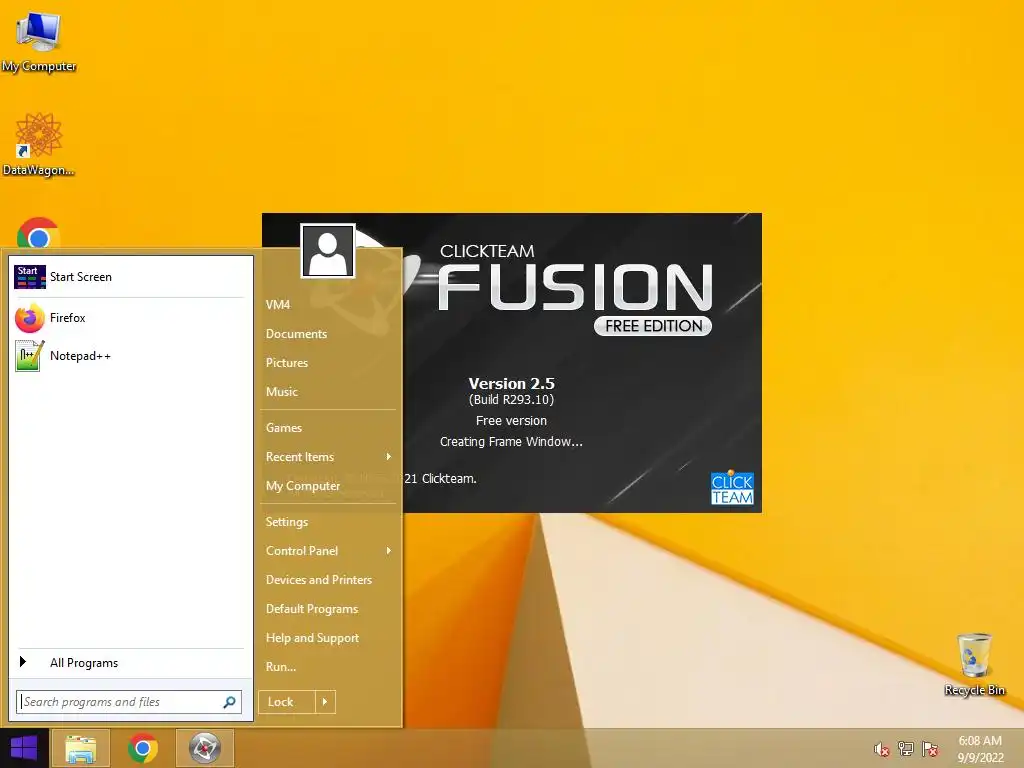Click the Version 2.5 text on splash

point(511,383)
